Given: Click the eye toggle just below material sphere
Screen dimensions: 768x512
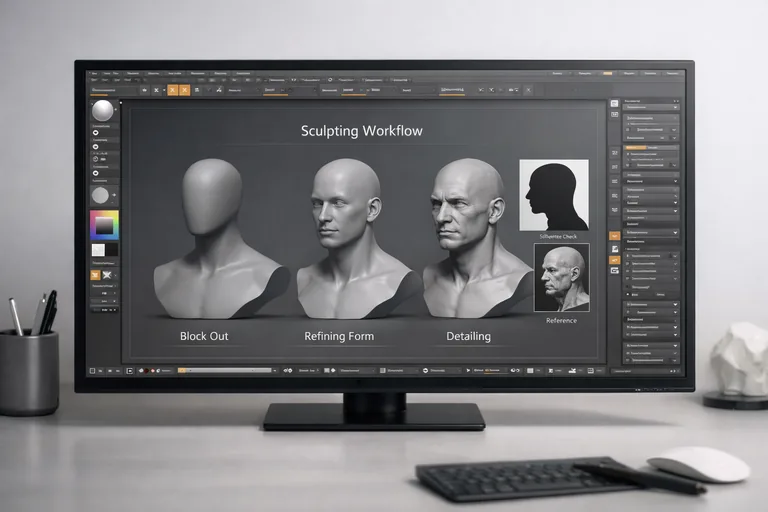Looking at the screenshot, I should pos(96,133).
